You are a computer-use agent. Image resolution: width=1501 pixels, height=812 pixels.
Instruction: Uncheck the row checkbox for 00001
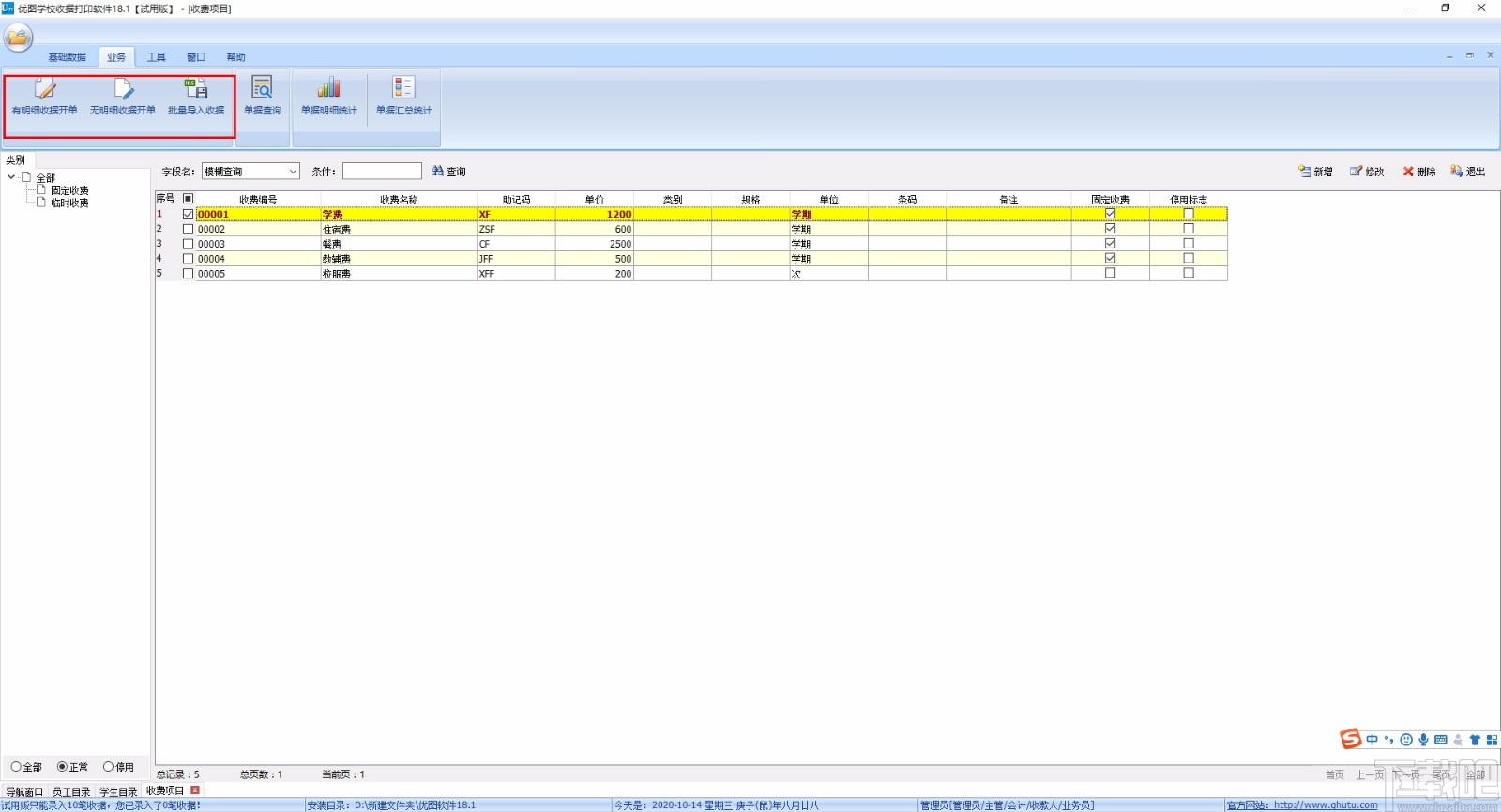coord(188,214)
